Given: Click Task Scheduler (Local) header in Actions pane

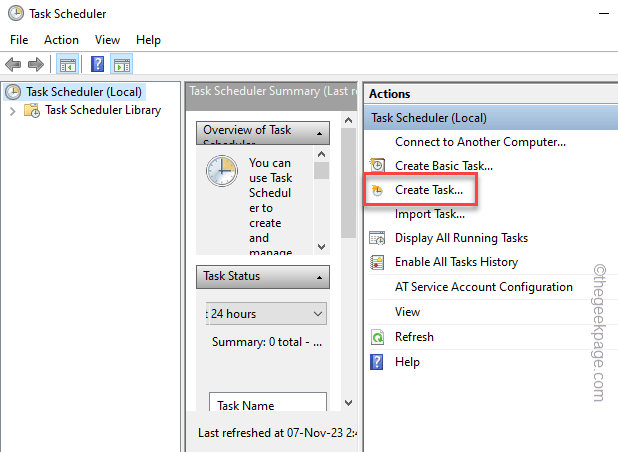Looking at the screenshot, I should [x=490, y=118].
